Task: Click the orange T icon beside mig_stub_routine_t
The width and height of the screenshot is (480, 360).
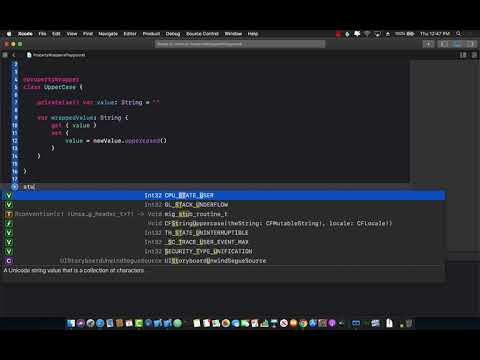Action: click(x=9, y=214)
